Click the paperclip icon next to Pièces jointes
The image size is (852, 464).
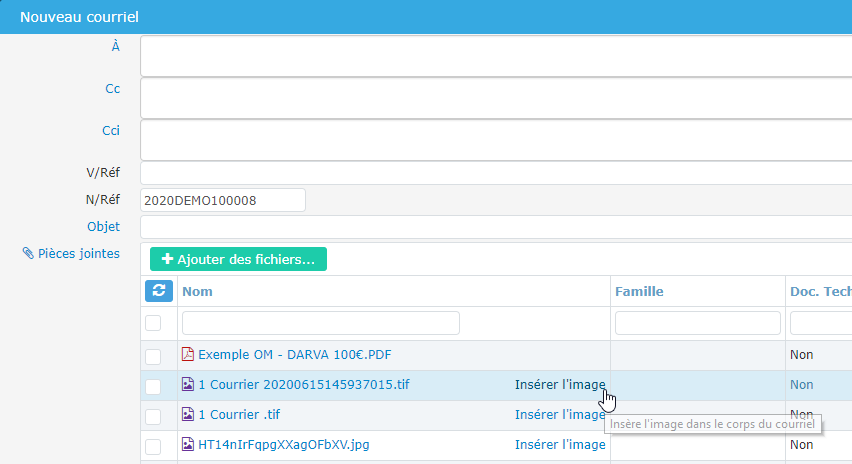tap(28, 254)
